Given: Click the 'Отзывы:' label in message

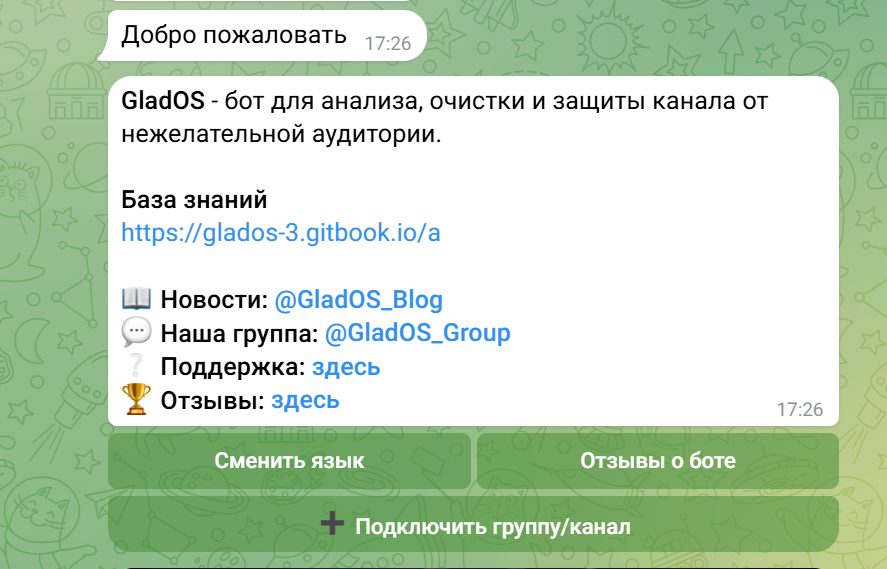Looking at the screenshot, I should (213, 400).
